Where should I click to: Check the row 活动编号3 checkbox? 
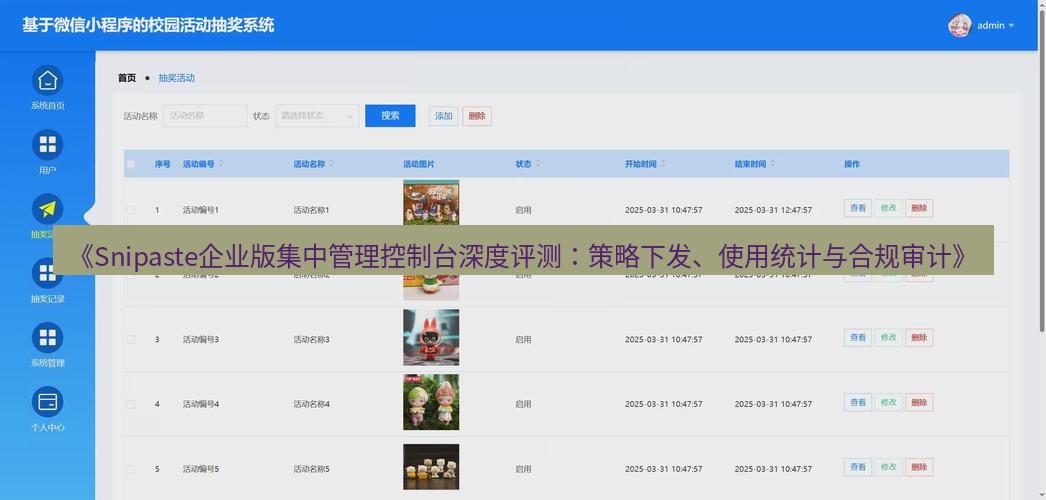click(x=131, y=339)
